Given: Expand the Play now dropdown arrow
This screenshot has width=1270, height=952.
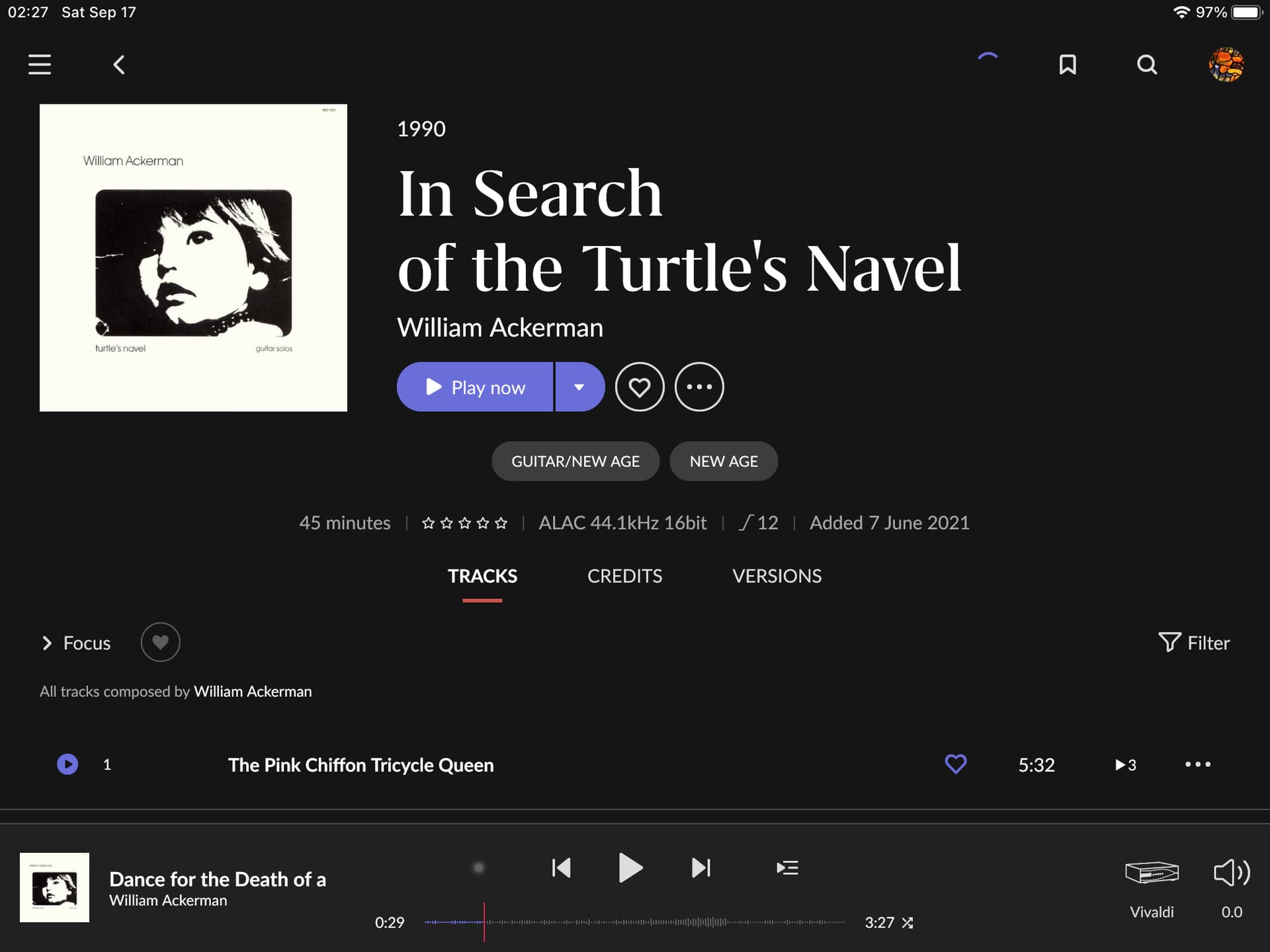Looking at the screenshot, I should click(579, 387).
